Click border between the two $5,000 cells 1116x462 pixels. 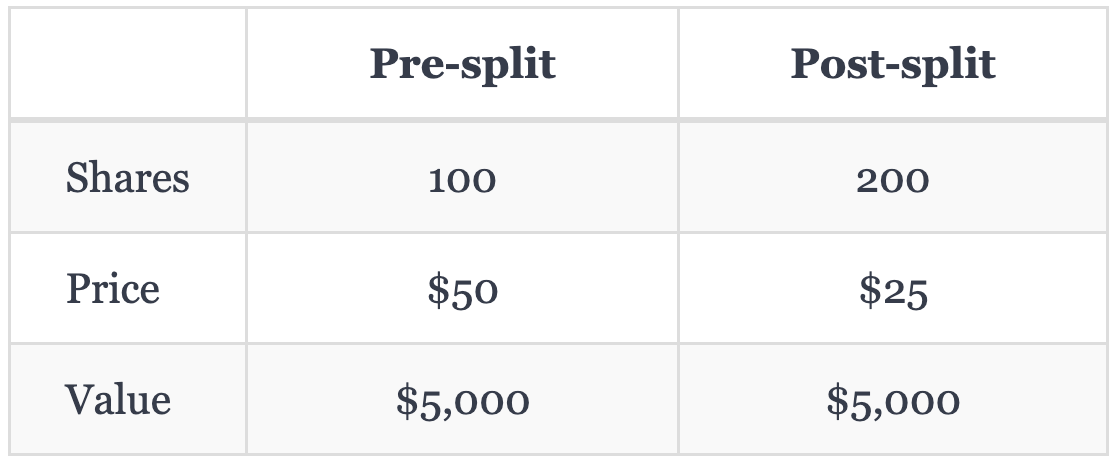coord(678,399)
